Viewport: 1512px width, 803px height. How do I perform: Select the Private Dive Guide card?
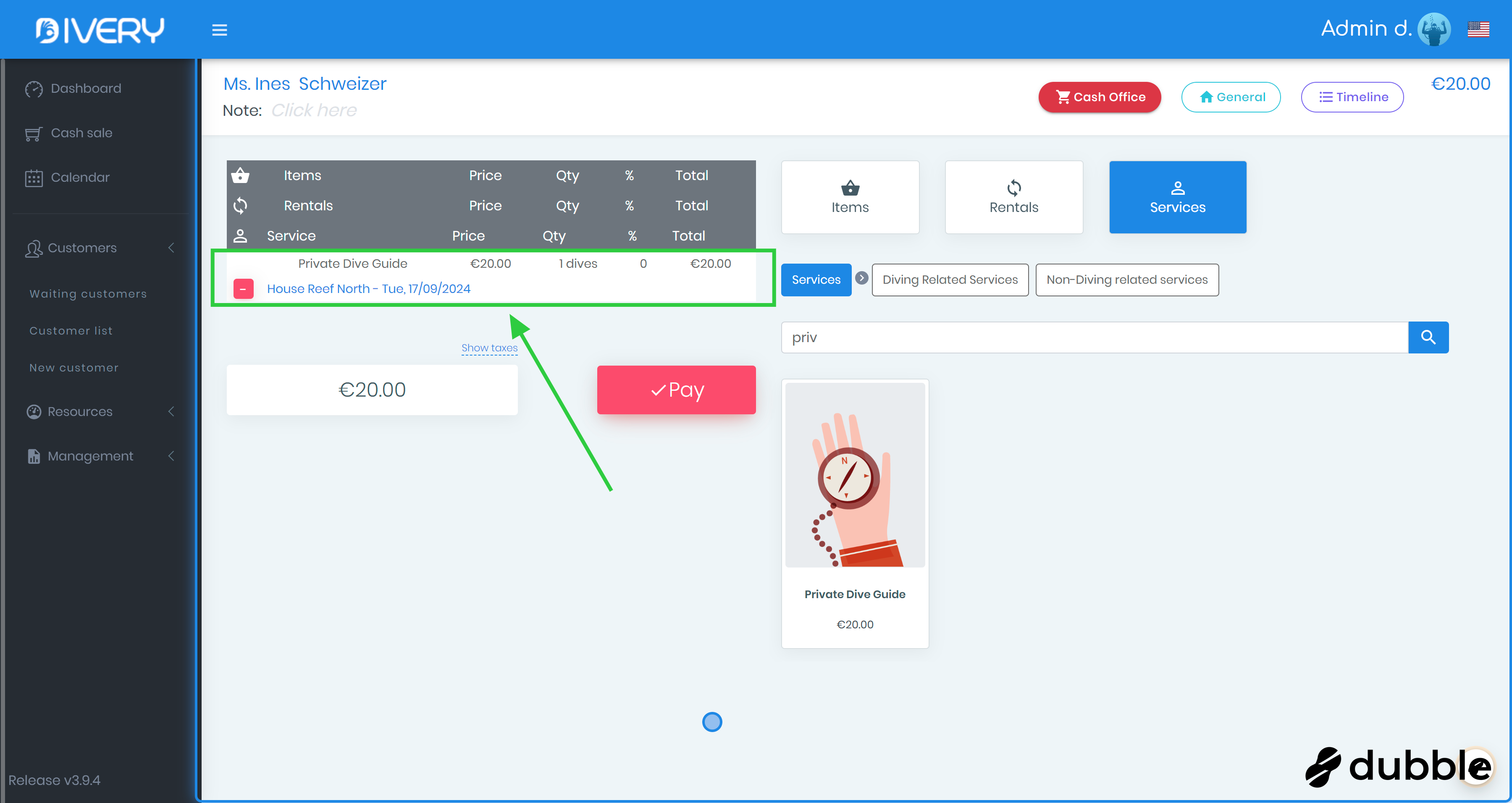point(855,513)
